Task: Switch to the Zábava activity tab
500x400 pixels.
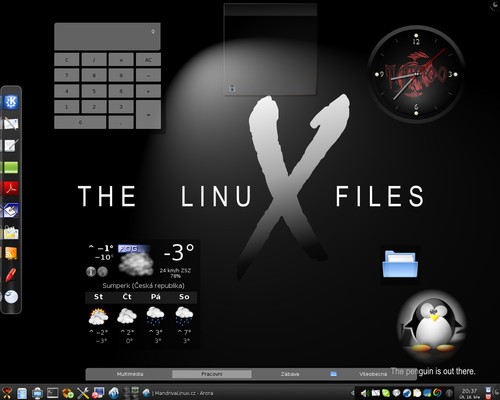Action: (290, 374)
